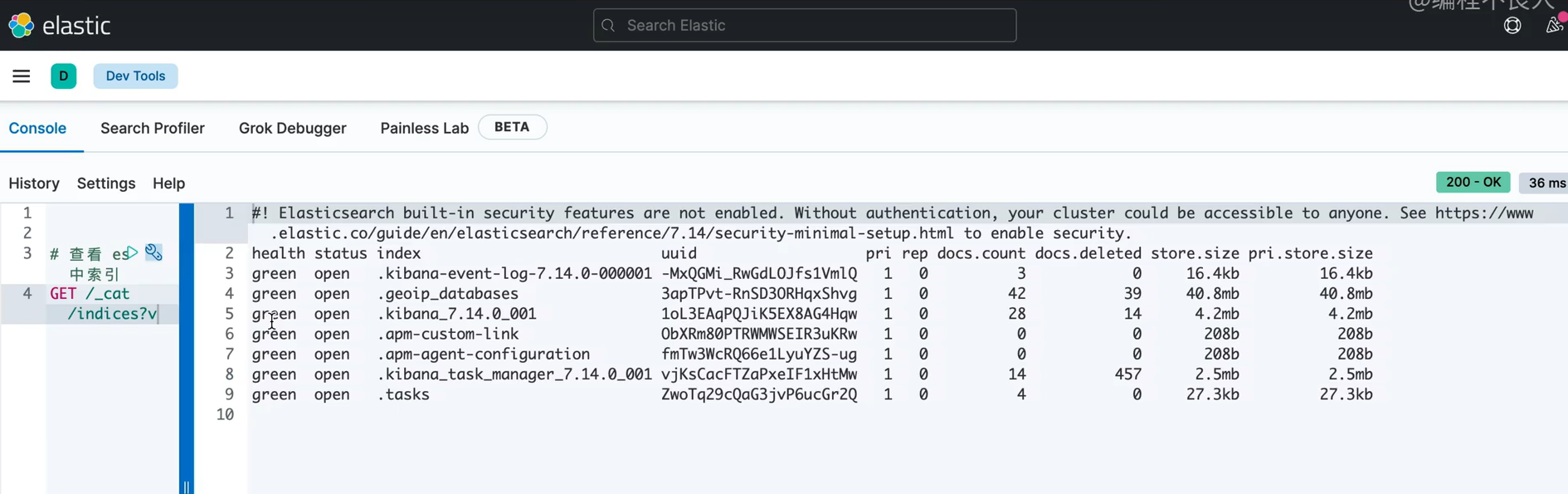Image resolution: width=1568 pixels, height=494 pixels.
Task: Click the BETA badge
Action: click(x=512, y=127)
